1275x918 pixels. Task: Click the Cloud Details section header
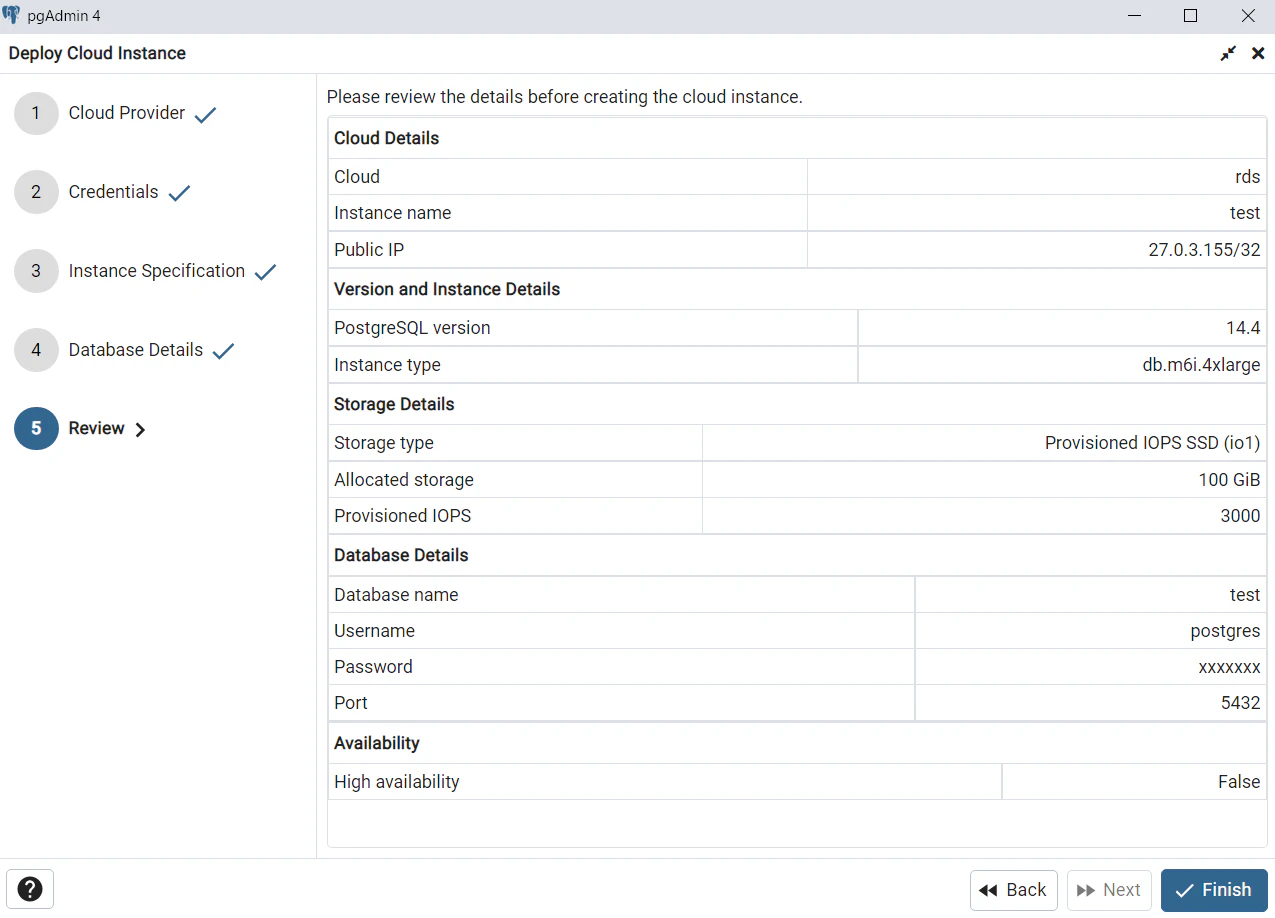pyautogui.click(x=386, y=138)
